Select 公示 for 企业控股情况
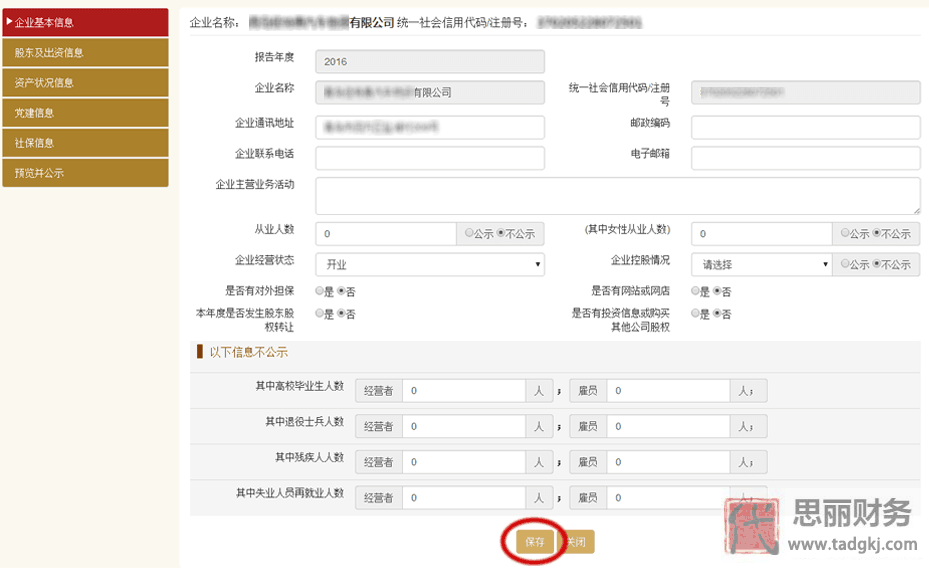 coord(845,264)
